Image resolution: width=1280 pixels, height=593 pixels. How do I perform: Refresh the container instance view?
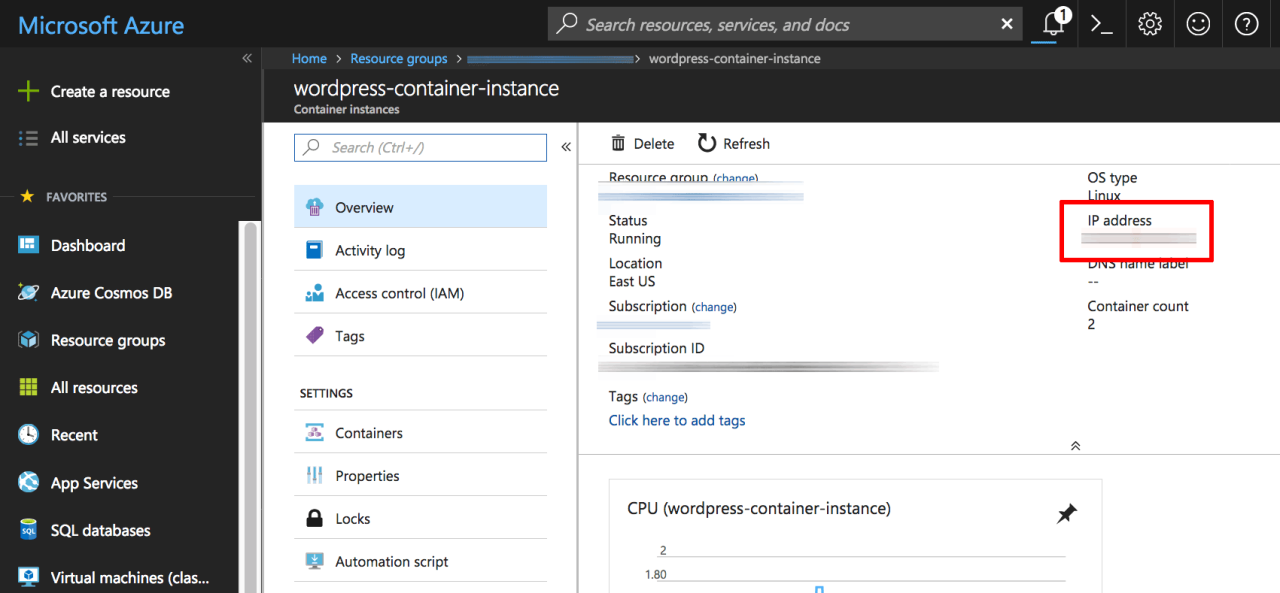tap(733, 144)
